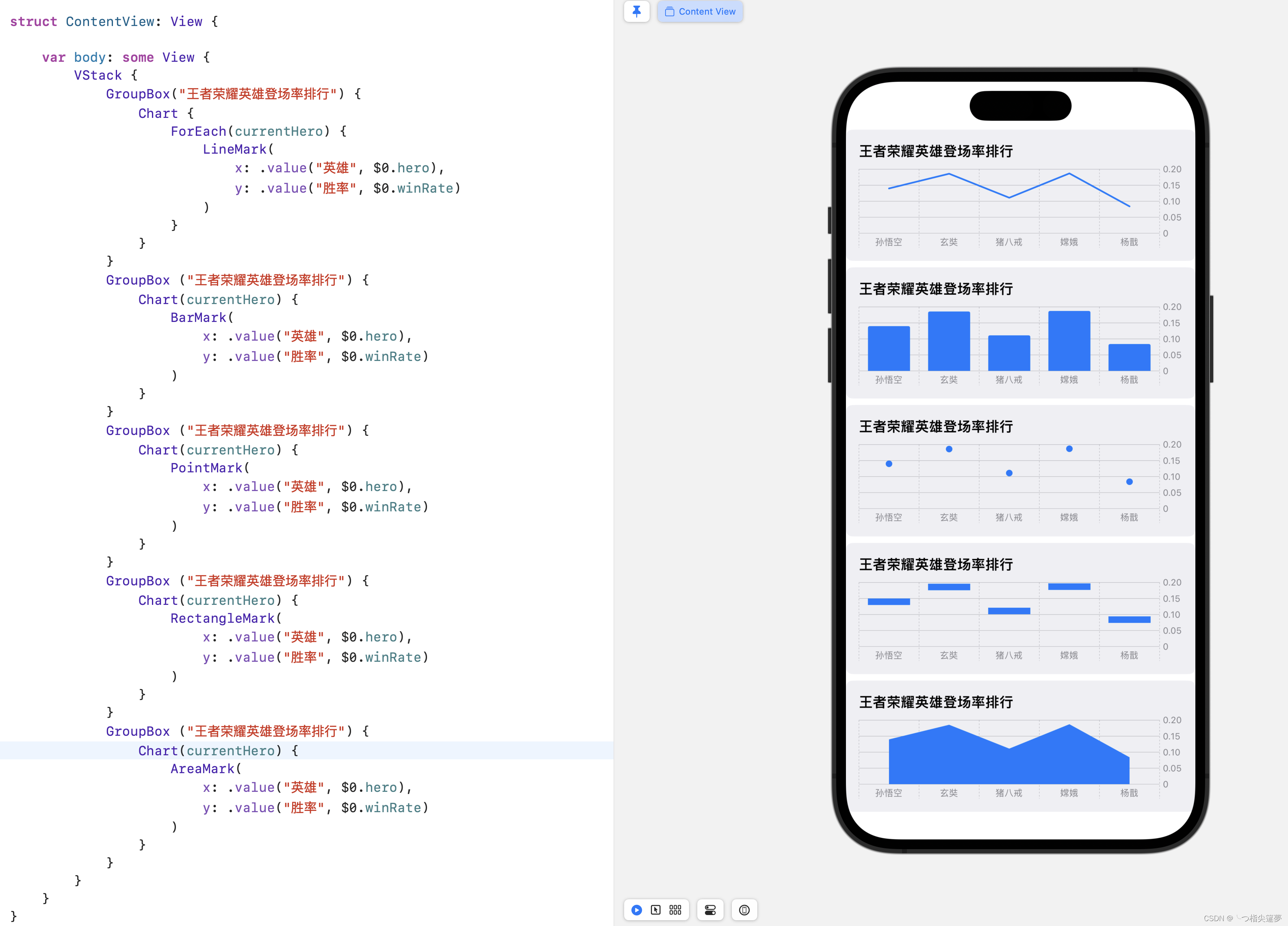The height and width of the screenshot is (926, 1288).
Task: Click the VStack keyword in code
Action: point(98,76)
